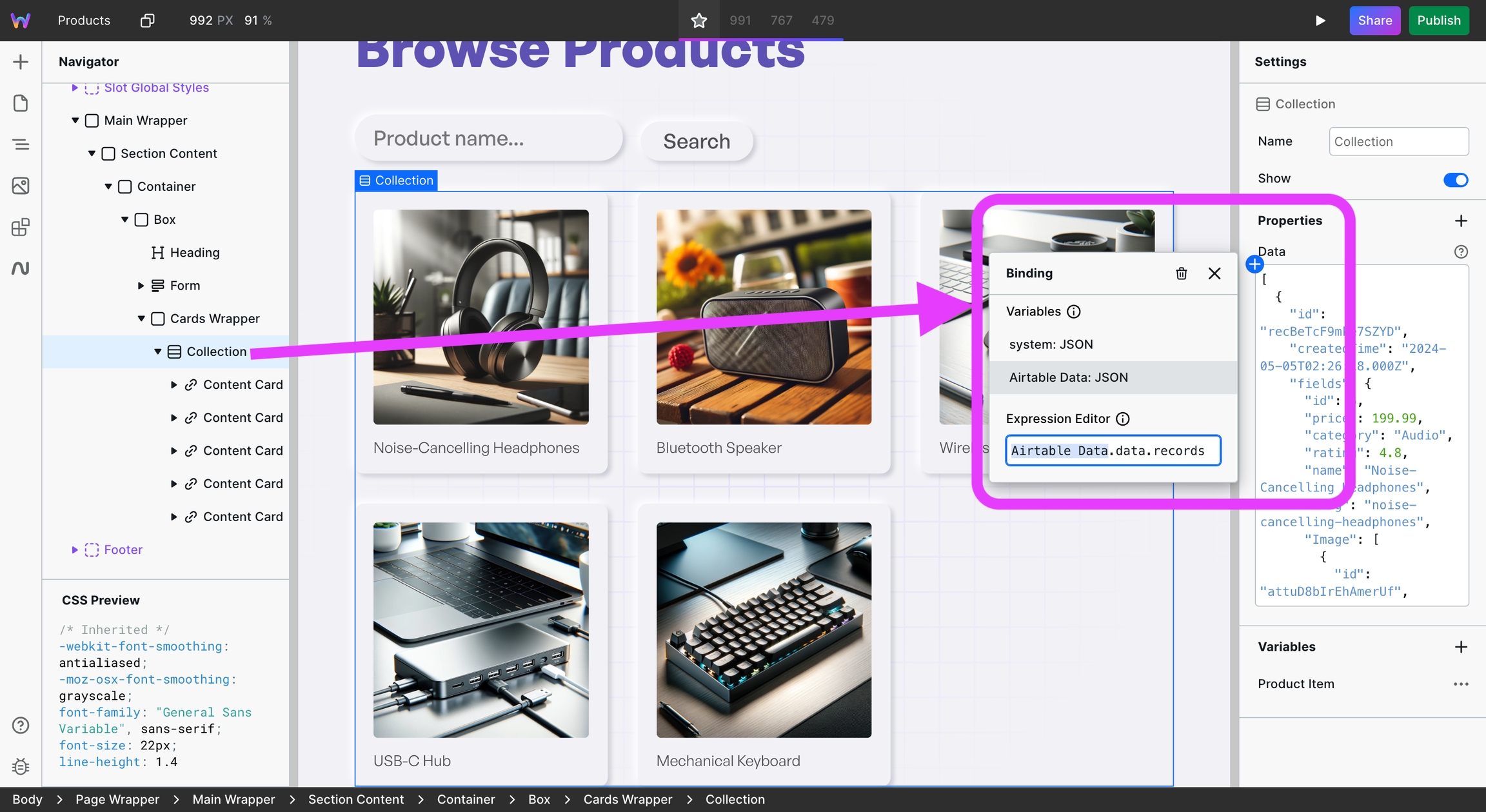The width and height of the screenshot is (1486, 812).
Task: Open Product Item variable options menu
Action: (1461, 684)
